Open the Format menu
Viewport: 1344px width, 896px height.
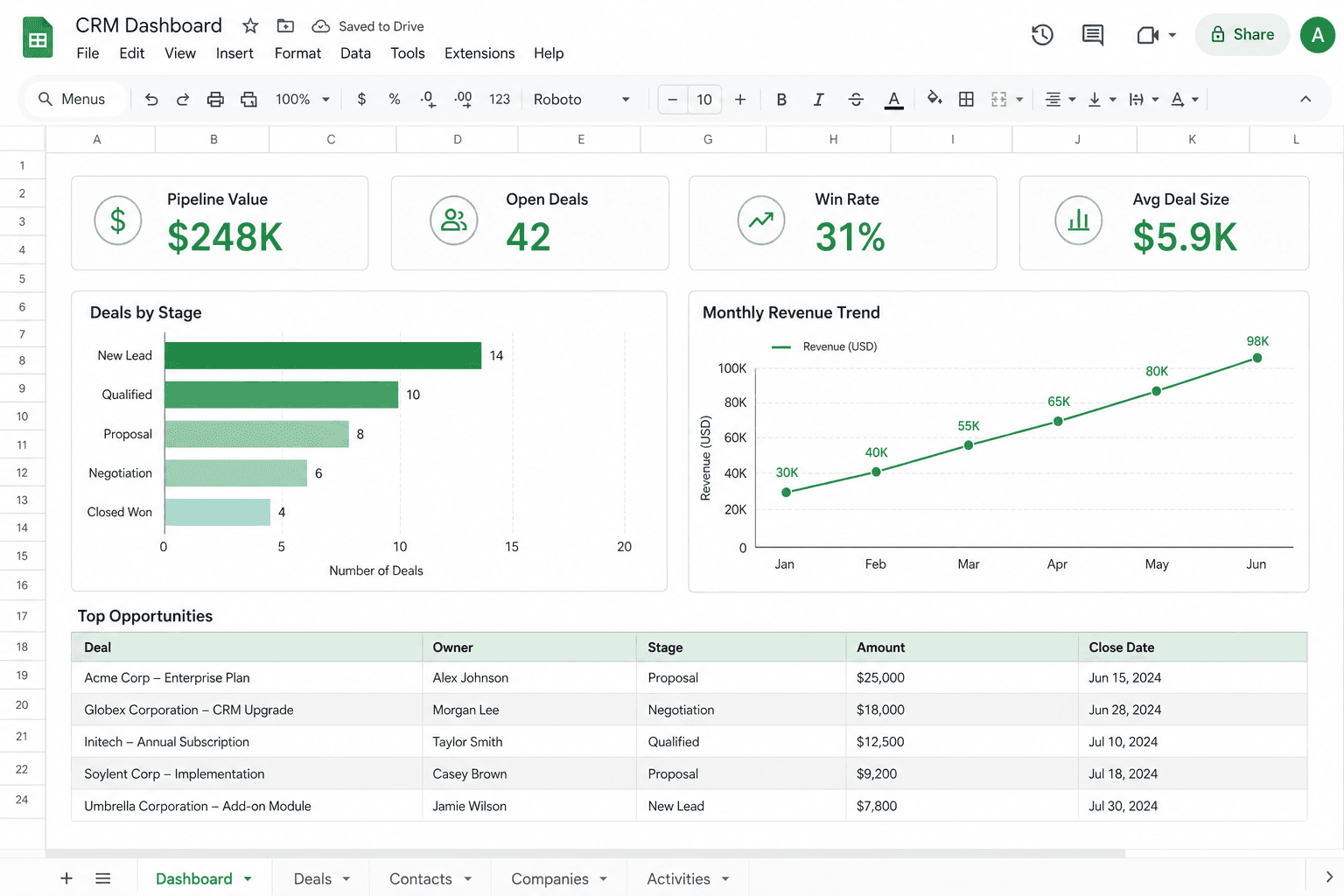point(297,53)
